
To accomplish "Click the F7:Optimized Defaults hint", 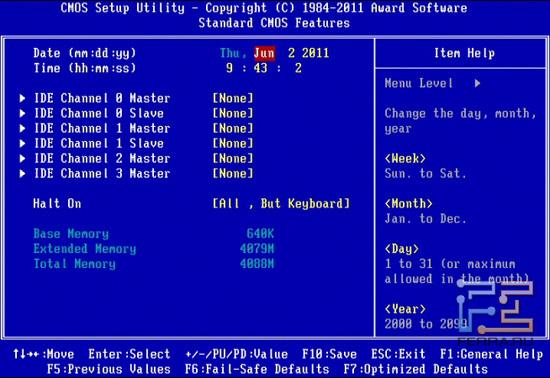I will (x=416, y=369).
